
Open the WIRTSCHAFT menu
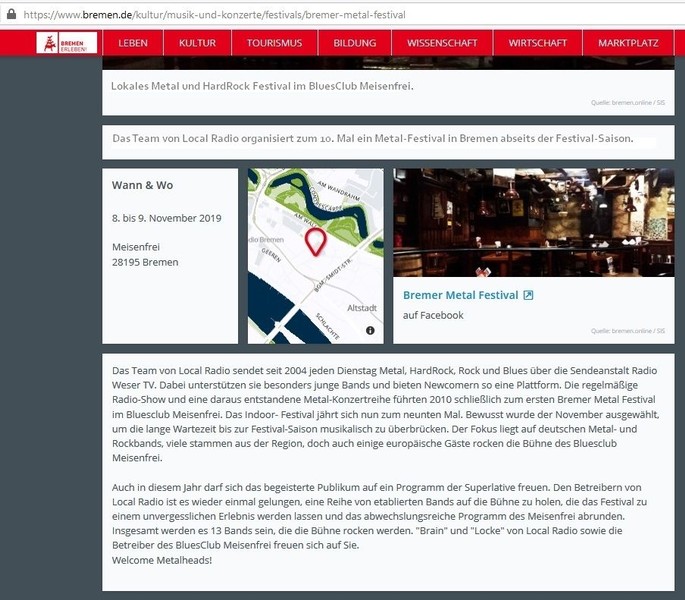[x=537, y=43]
